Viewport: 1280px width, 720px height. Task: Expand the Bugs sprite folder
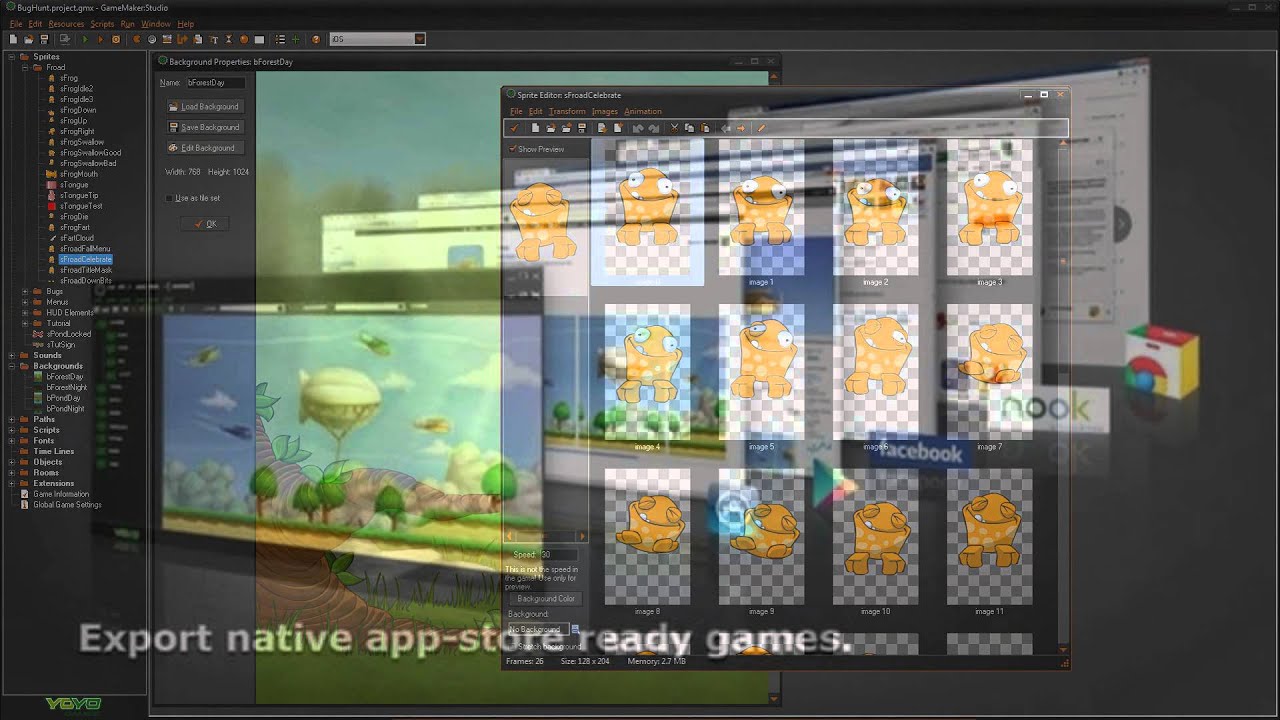25,291
